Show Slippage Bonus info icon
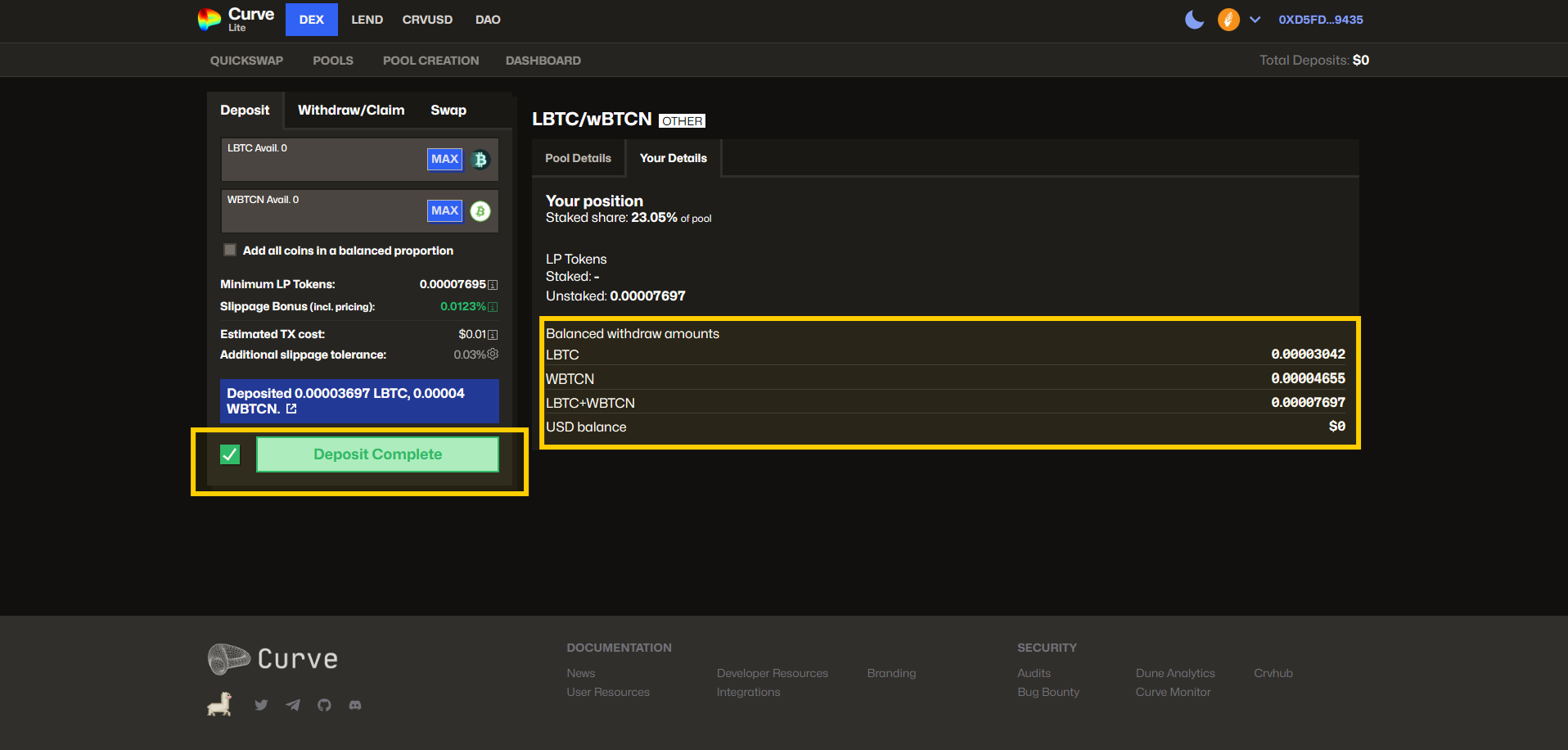The height and width of the screenshot is (750, 1568). click(493, 307)
